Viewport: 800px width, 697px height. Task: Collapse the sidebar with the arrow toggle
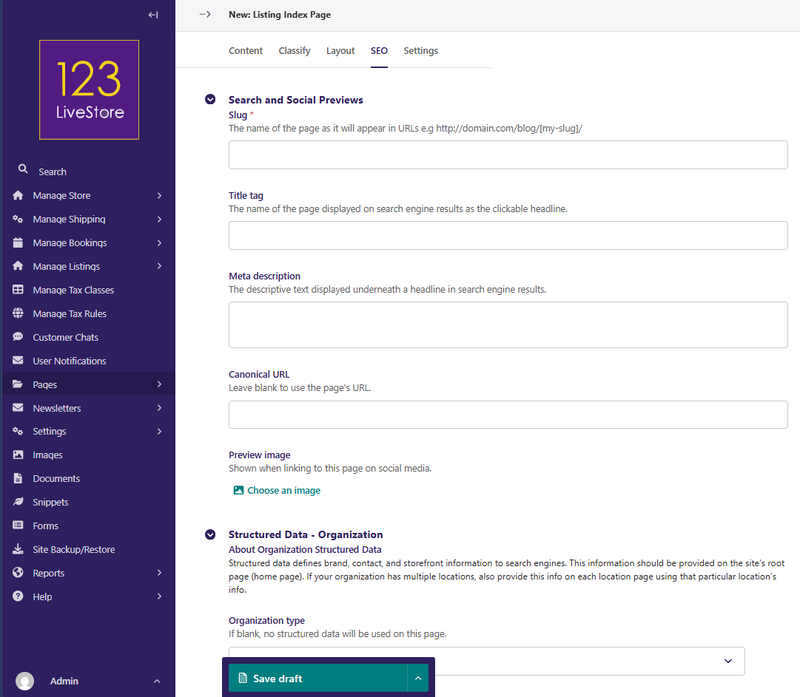point(153,15)
